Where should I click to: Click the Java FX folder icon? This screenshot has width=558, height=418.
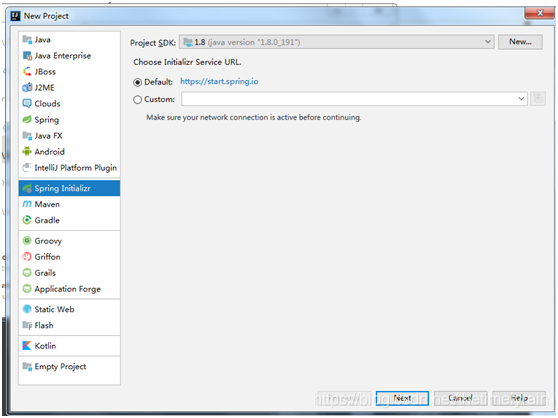coord(27,136)
